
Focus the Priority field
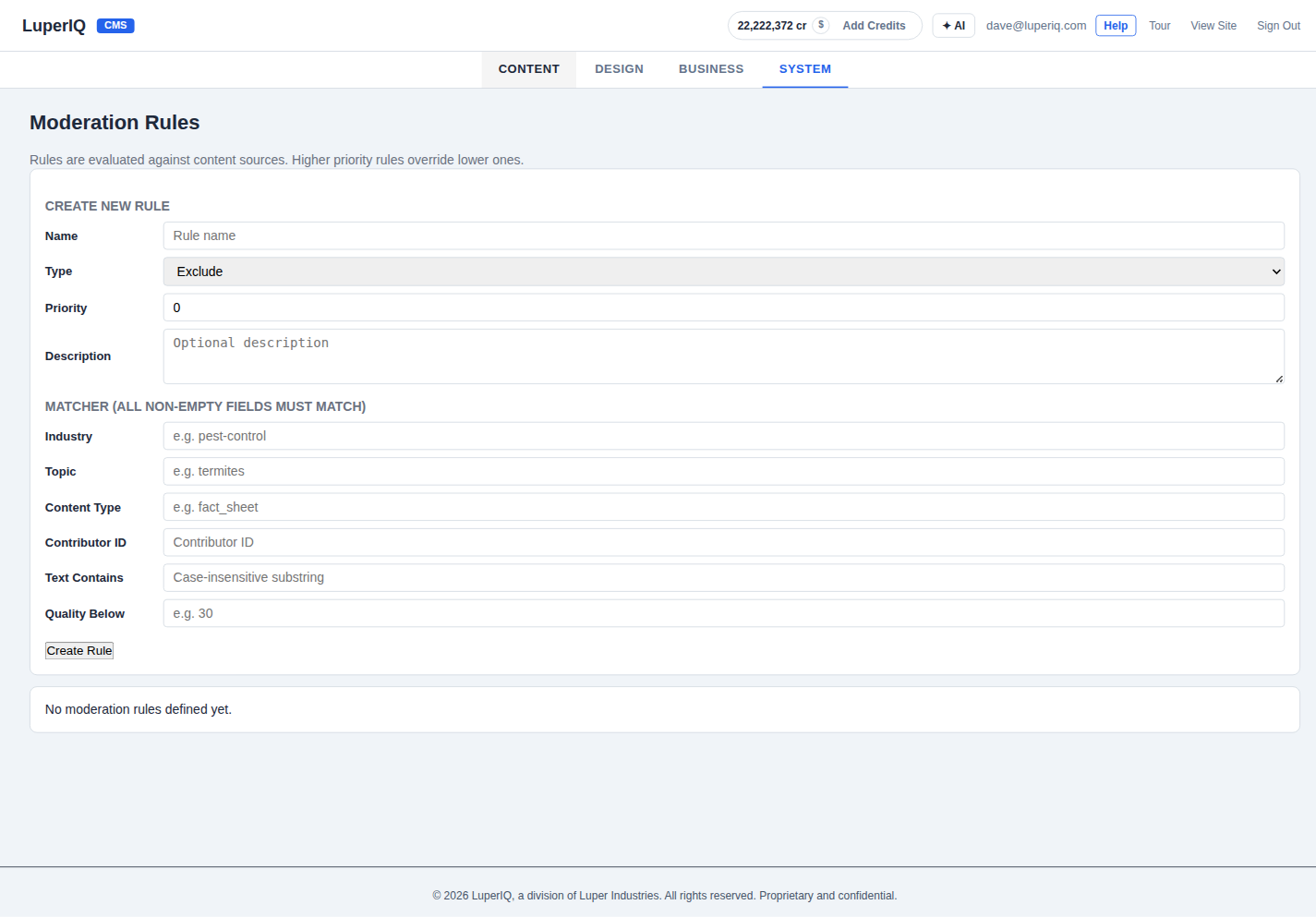point(724,307)
